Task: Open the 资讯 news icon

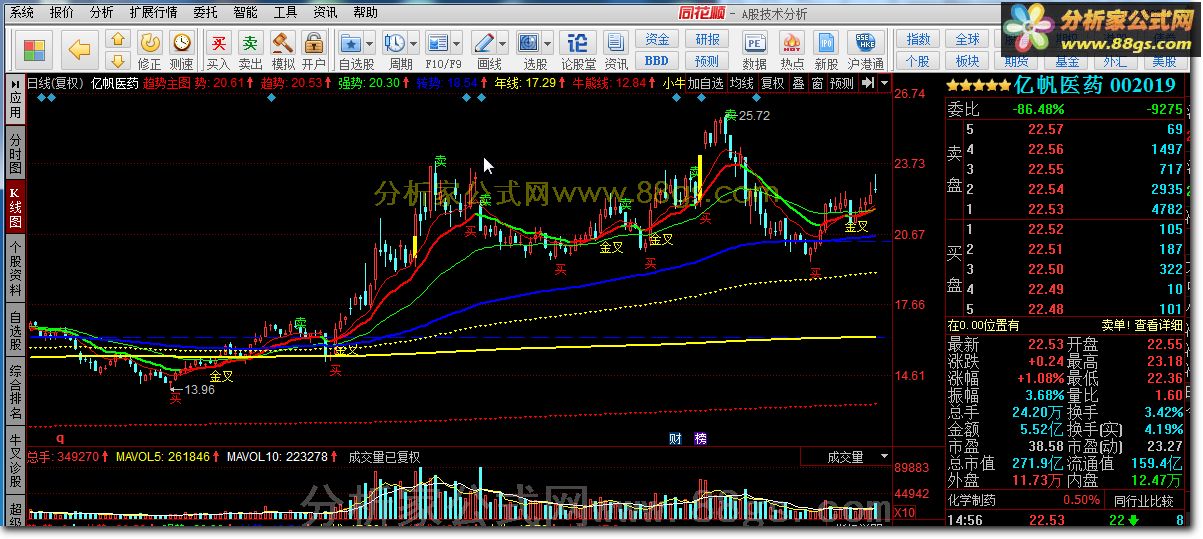Action: (x=616, y=50)
